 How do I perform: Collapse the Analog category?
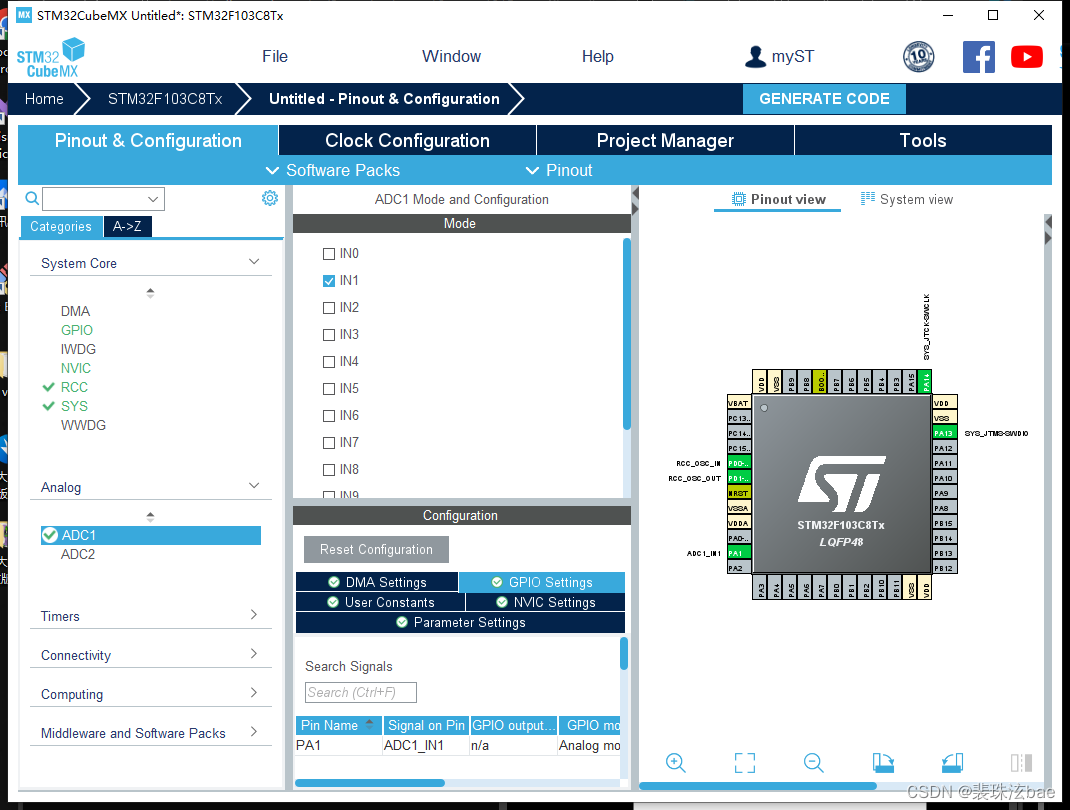point(254,486)
